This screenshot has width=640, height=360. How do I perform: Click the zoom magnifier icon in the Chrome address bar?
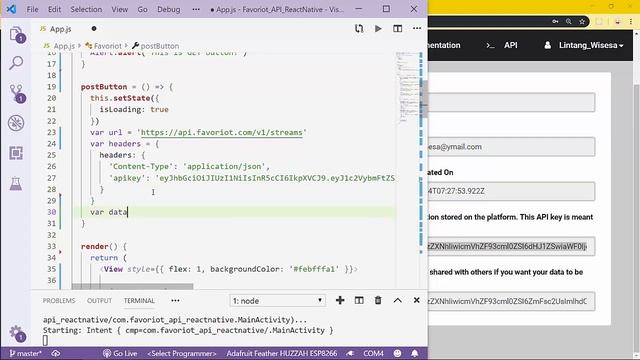point(569,21)
